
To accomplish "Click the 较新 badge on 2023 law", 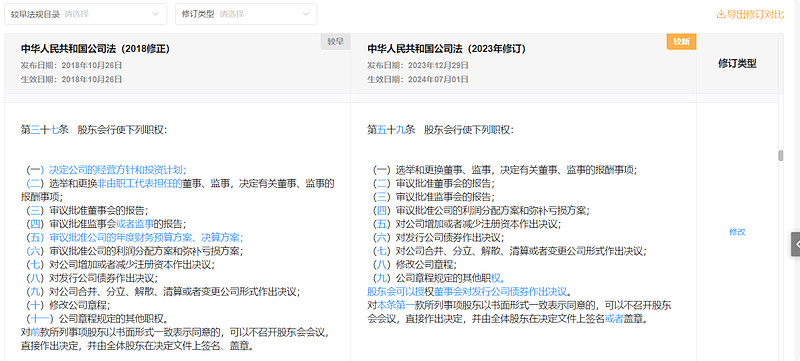I will click(681, 41).
